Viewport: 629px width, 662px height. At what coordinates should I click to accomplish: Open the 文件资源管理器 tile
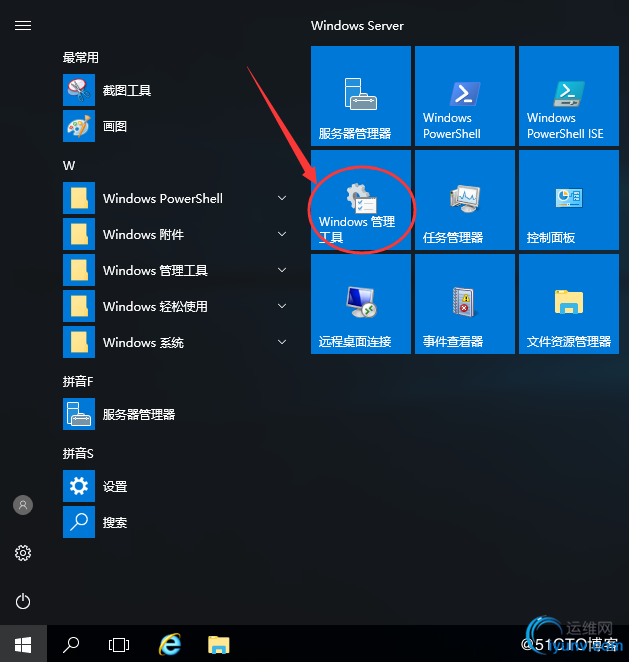click(x=569, y=304)
